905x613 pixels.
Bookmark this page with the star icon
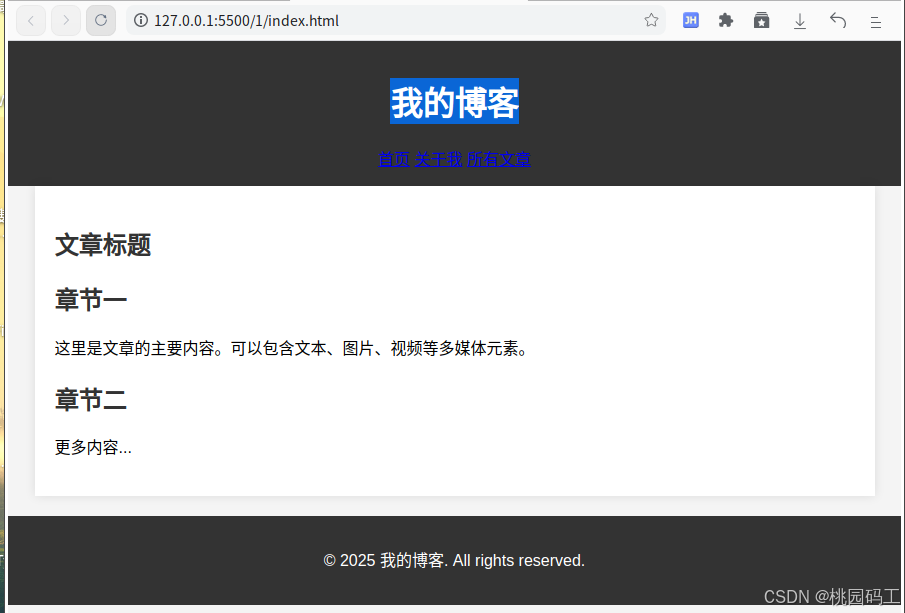[x=651, y=20]
